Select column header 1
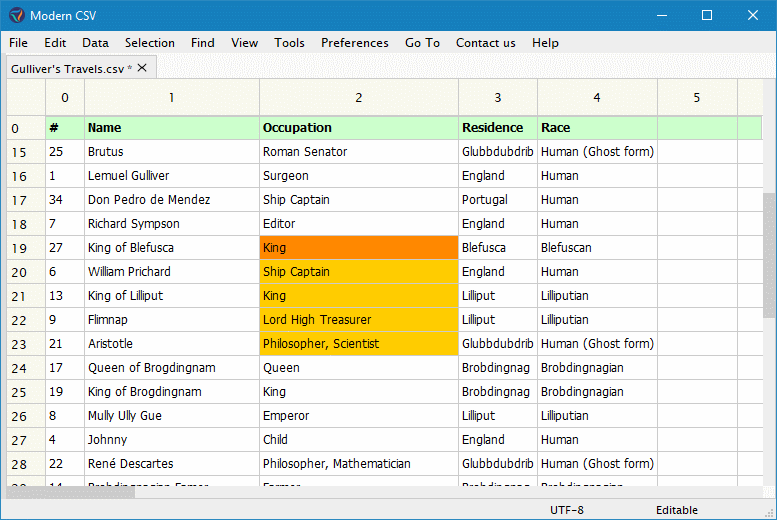 pos(171,98)
